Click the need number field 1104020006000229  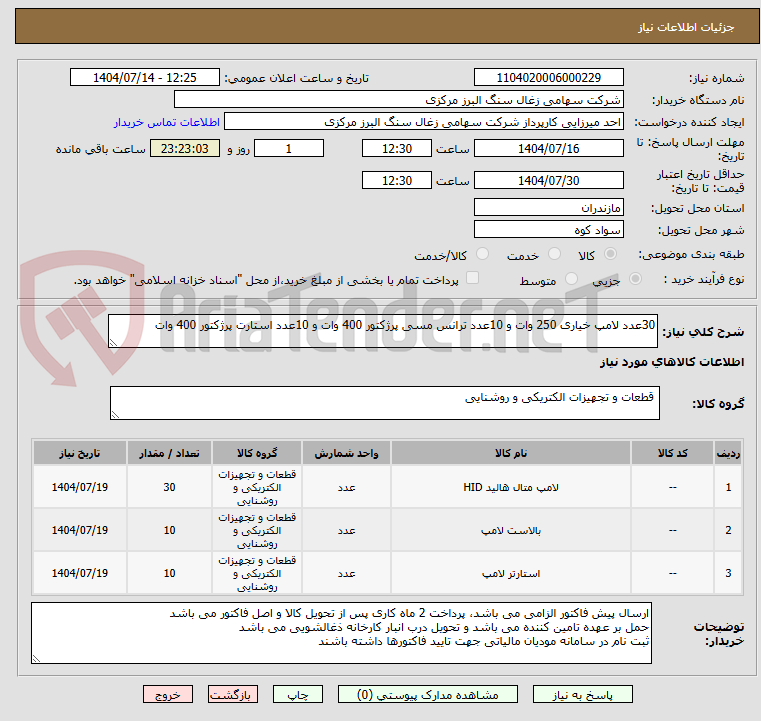coord(548,78)
